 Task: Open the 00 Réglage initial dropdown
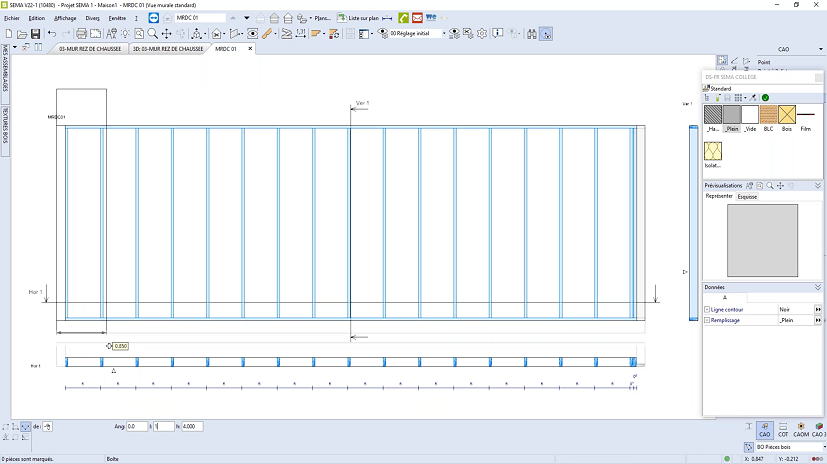pyautogui.click(x=444, y=34)
